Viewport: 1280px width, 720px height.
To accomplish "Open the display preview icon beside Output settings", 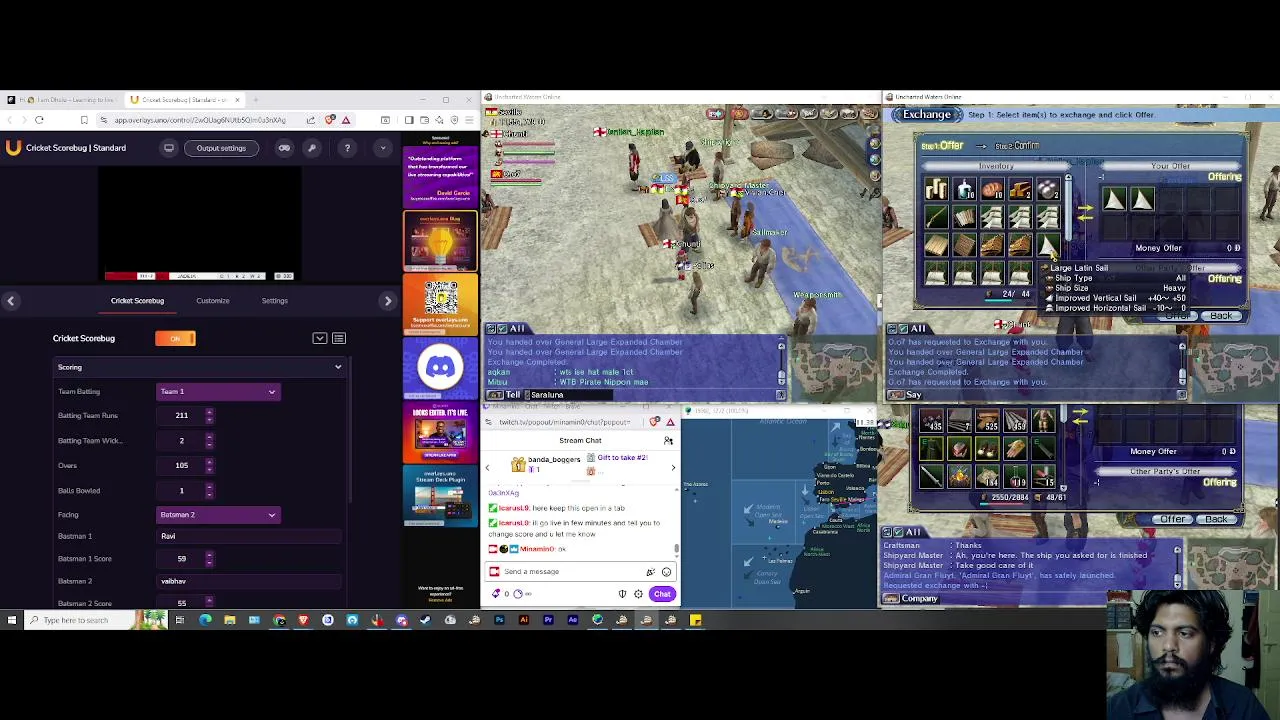I will 169,148.
